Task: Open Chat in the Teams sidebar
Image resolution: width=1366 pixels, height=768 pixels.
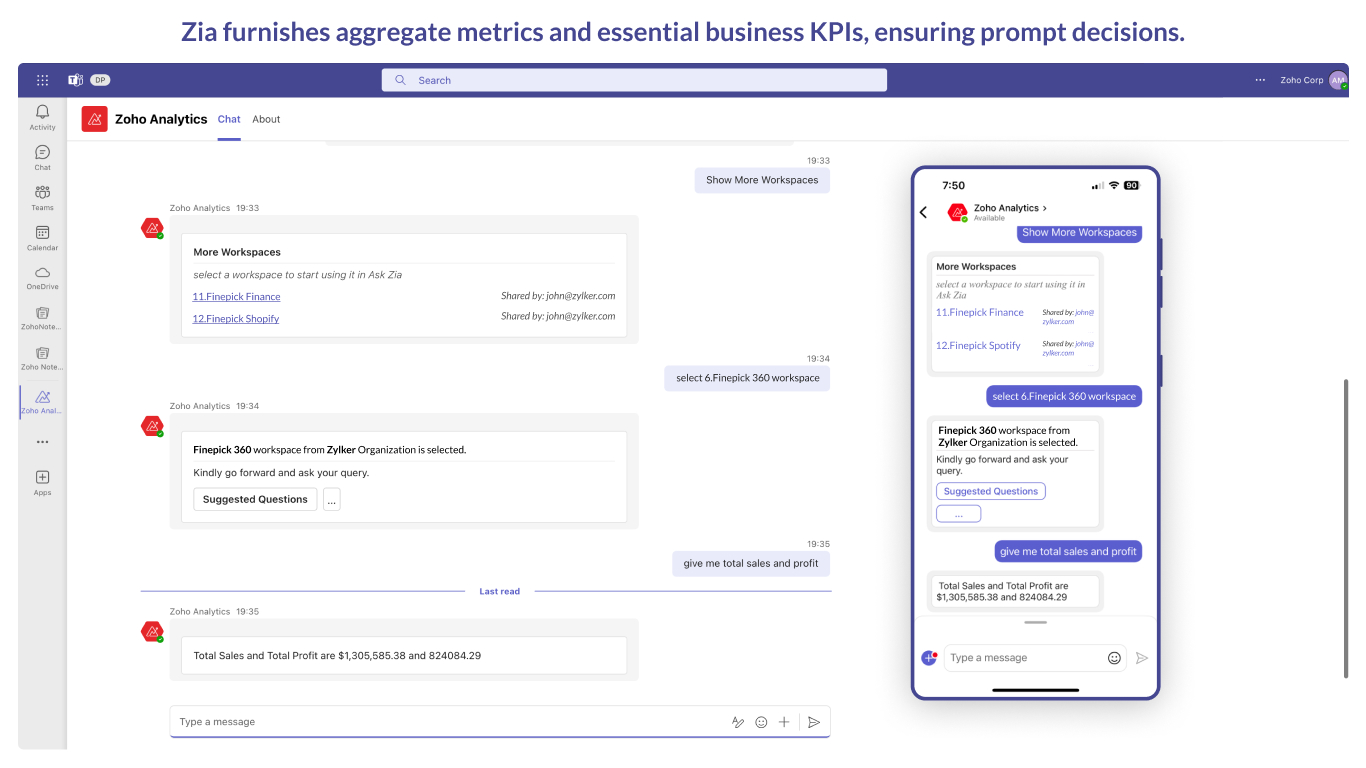Action: (x=42, y=157)
